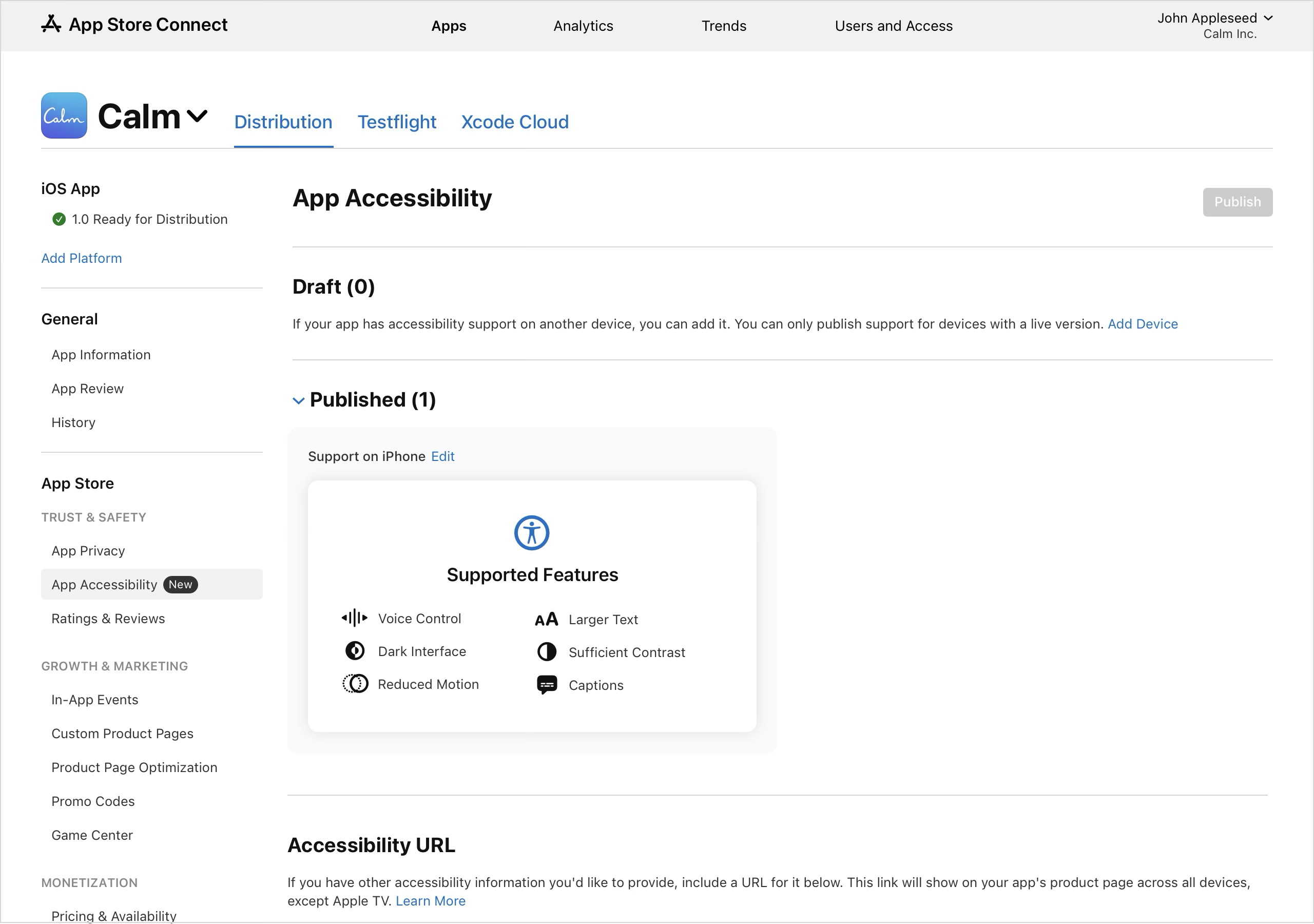This screenshot has width=1314, height=924.
Task: Click the Sufficient Contrast feature icon
Action: click(546, 652)
